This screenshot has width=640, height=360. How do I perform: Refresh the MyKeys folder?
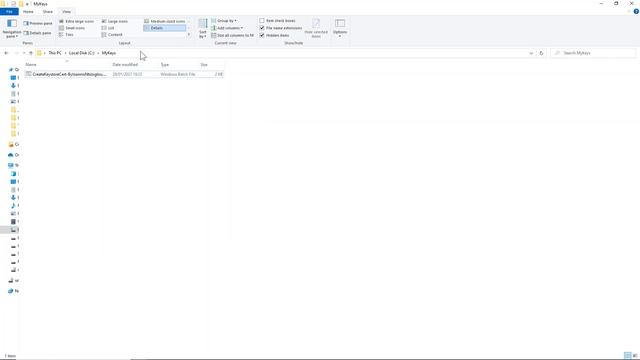(x=541, y=53)
